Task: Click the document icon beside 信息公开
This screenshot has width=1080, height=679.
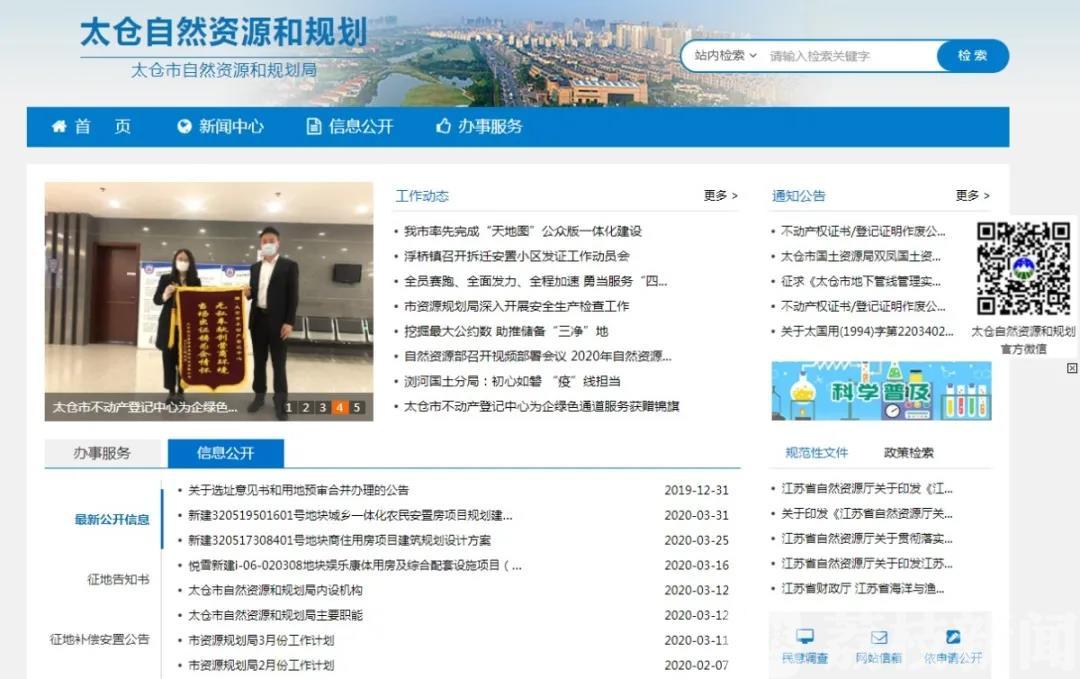Action: point(313,126)
